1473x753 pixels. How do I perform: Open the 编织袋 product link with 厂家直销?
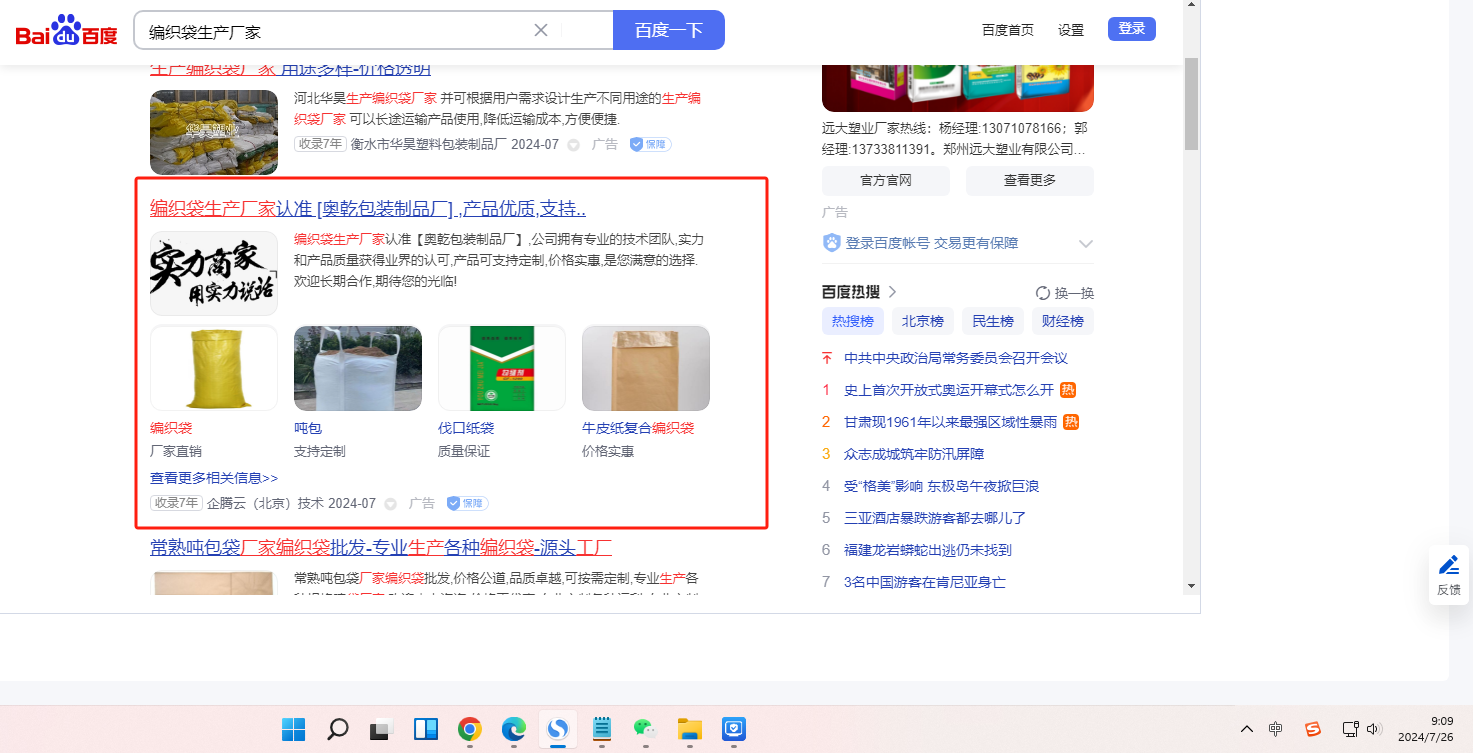(171, 428)
